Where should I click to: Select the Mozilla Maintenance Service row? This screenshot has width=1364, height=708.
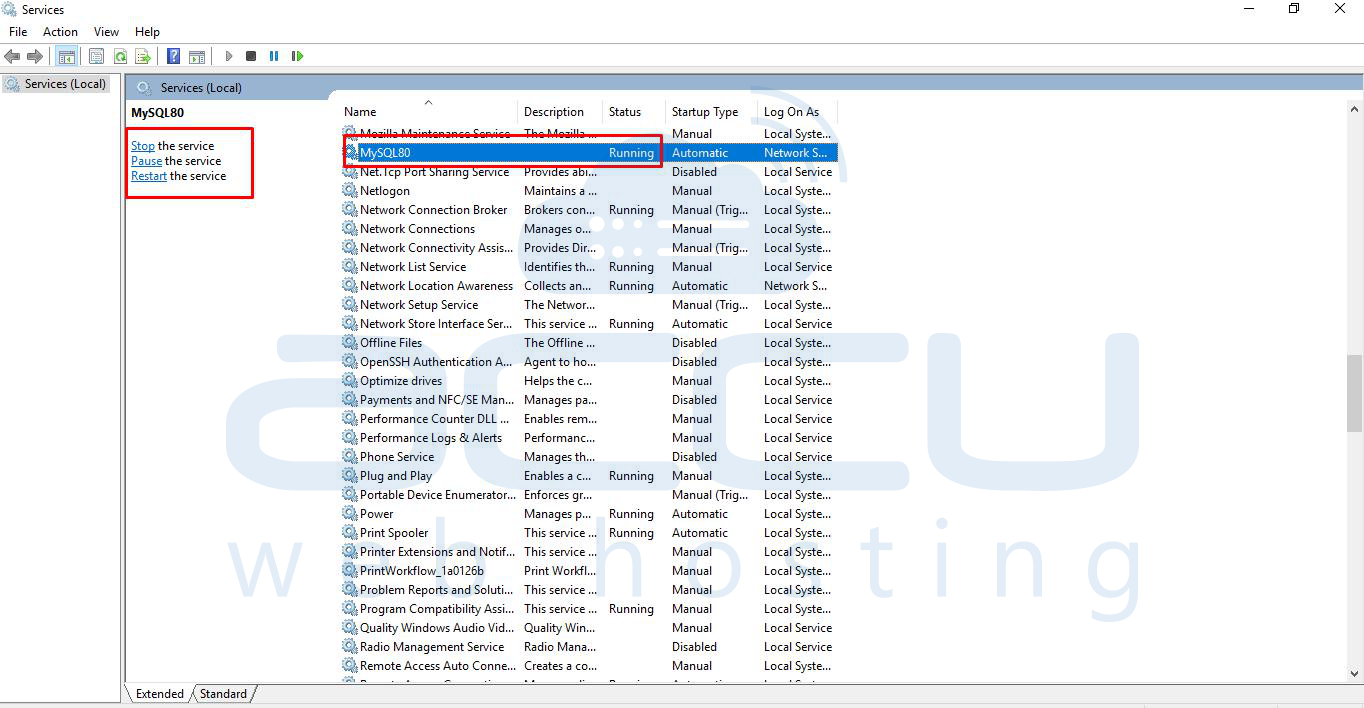(589, 134)
